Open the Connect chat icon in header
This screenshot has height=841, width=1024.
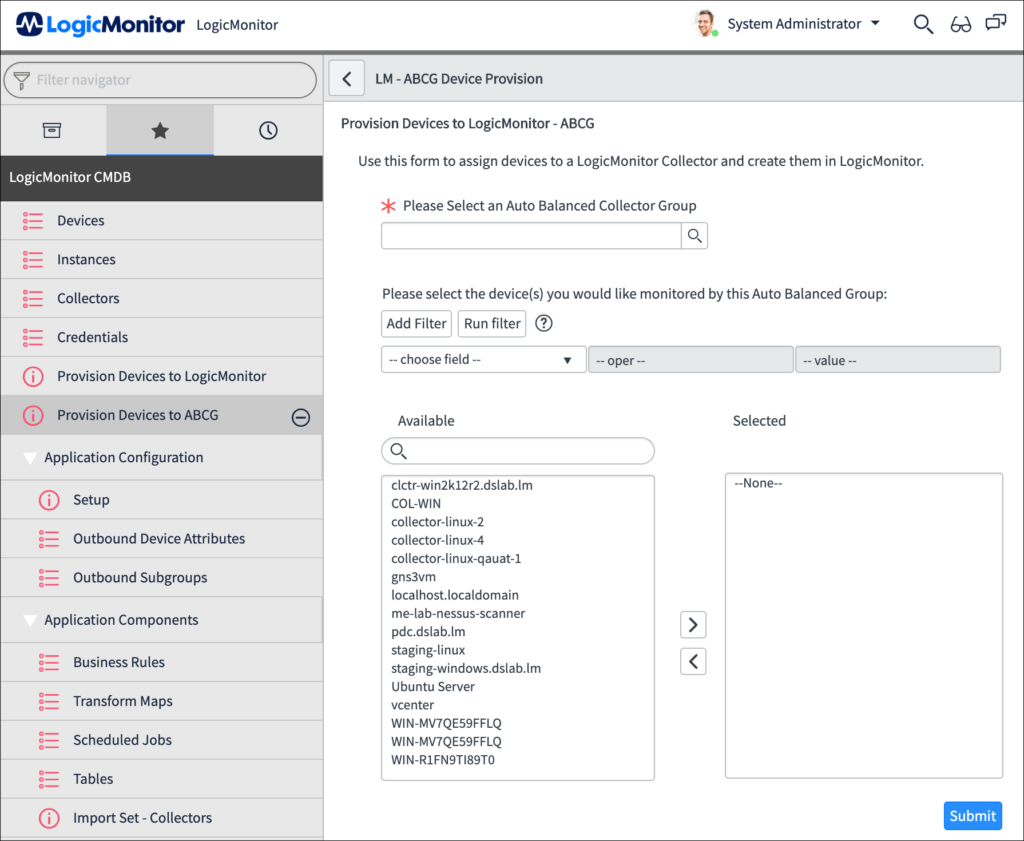995,23
